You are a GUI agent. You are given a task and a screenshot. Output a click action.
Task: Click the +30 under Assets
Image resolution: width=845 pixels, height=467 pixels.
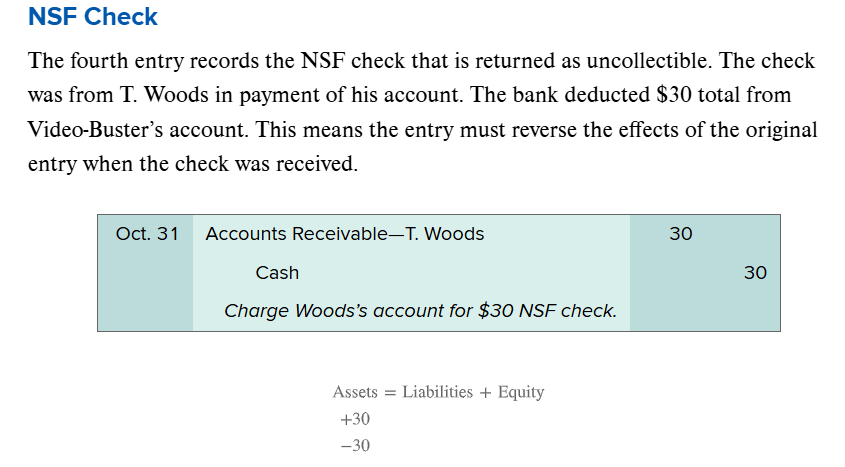(x=355, y=419)
